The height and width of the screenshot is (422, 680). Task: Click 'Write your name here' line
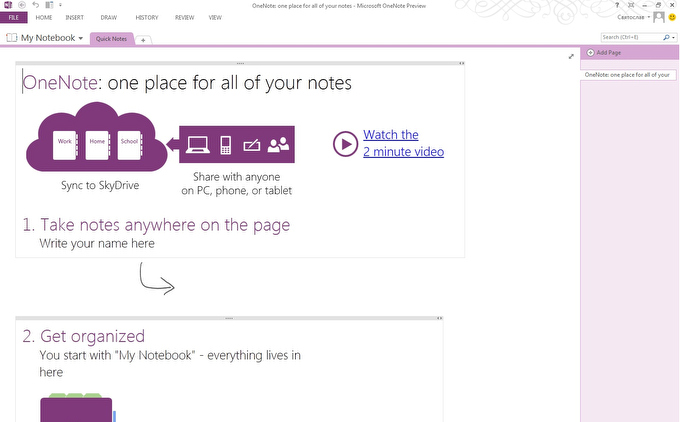click(x=97, y=243)
